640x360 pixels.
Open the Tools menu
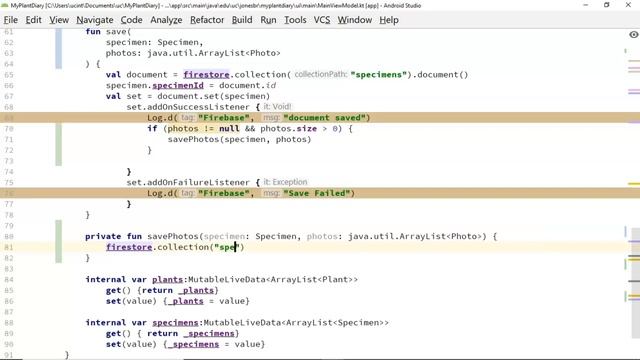pyautogui.click(x=295, y=20)
